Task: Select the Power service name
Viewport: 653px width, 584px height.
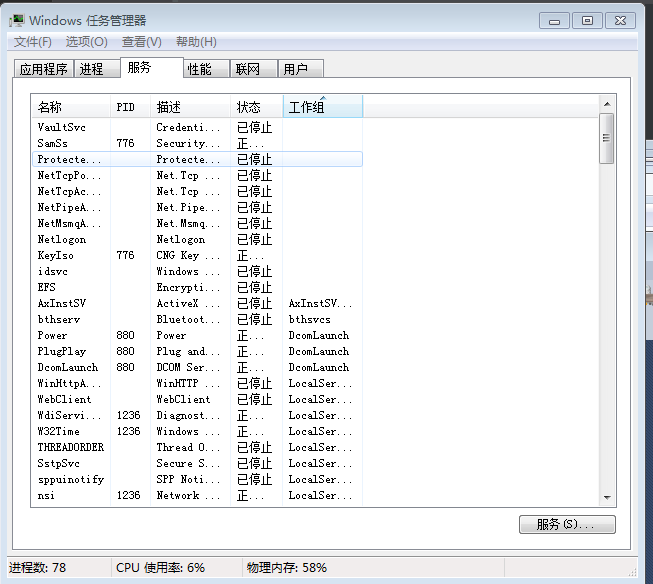Action: click(52, 335)
